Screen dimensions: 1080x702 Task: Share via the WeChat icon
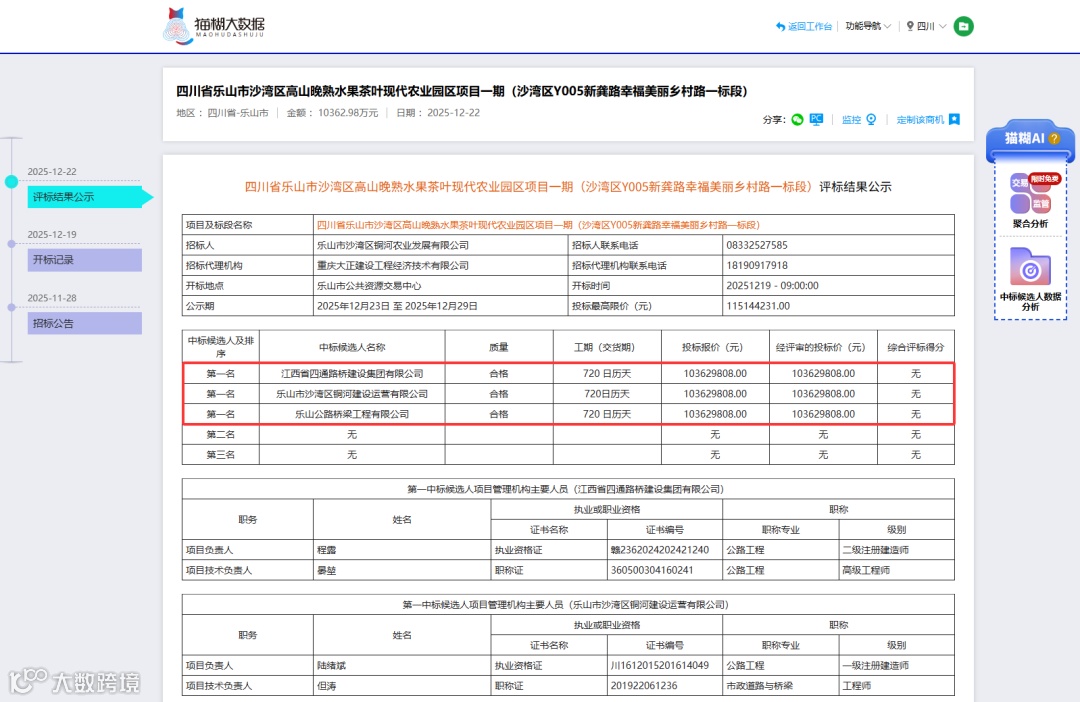coord(798,120)
